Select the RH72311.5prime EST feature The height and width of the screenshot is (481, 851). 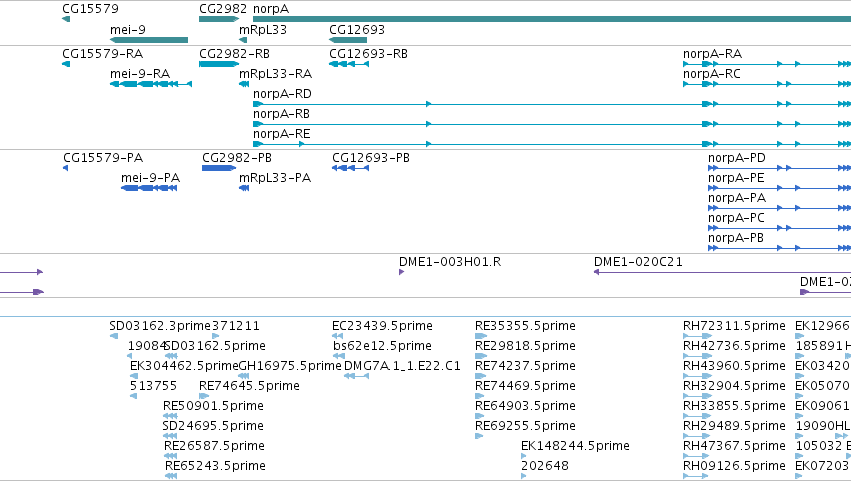(697, 336)
